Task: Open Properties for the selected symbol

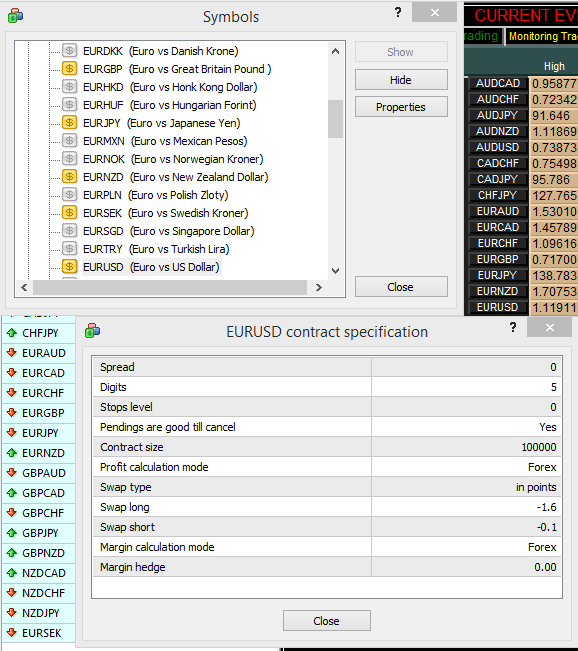Action: (401, 107)
